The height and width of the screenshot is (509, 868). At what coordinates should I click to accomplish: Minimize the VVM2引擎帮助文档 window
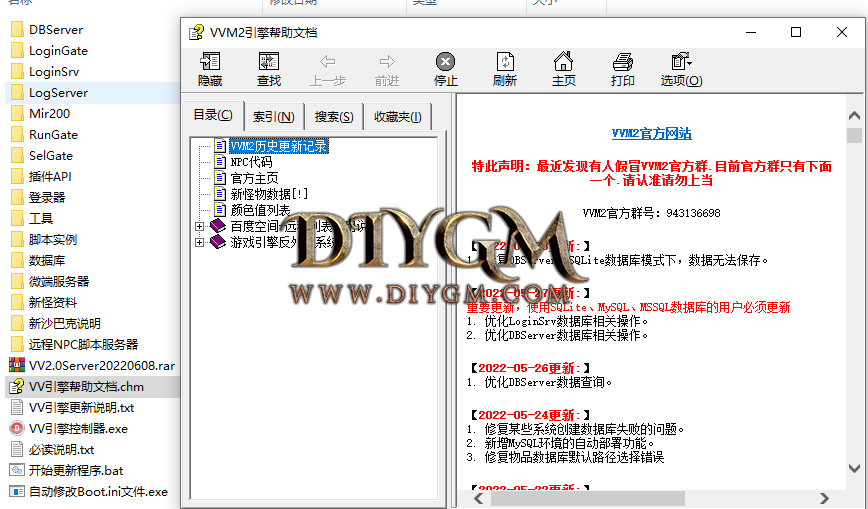pyautogui.click(x=751, y=32)
